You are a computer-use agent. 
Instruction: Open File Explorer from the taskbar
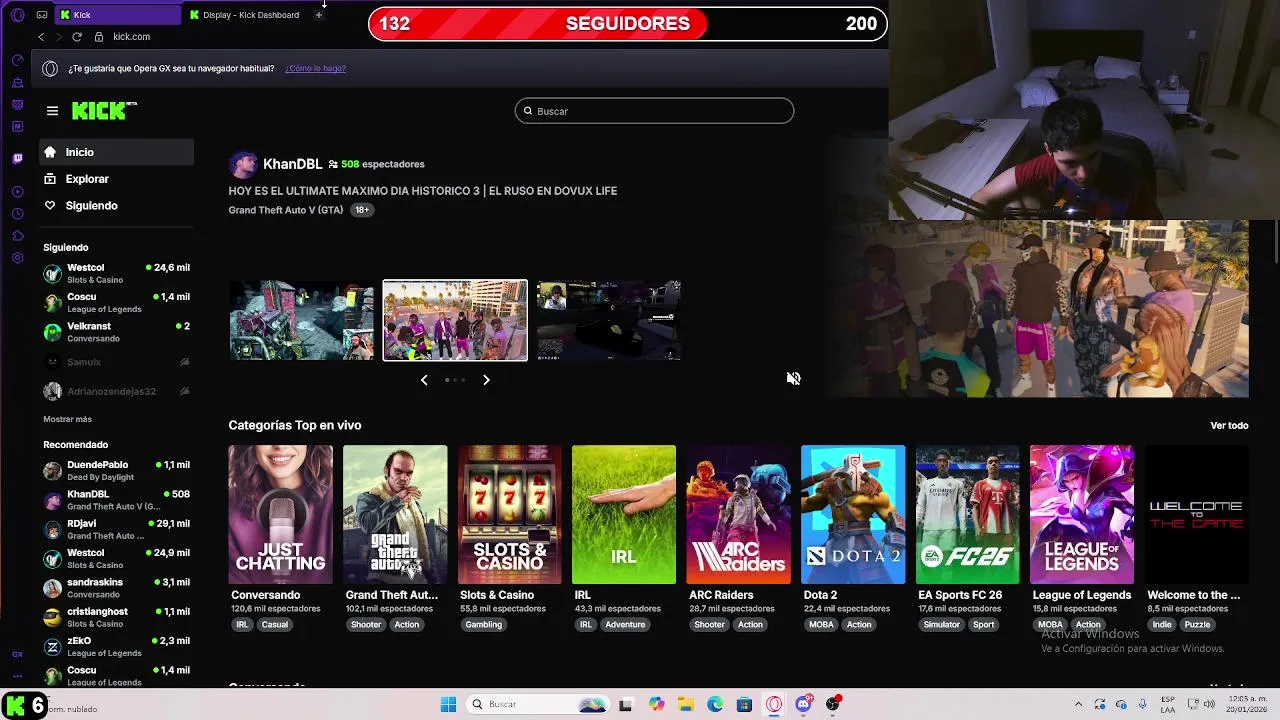[x=686, y=704]
